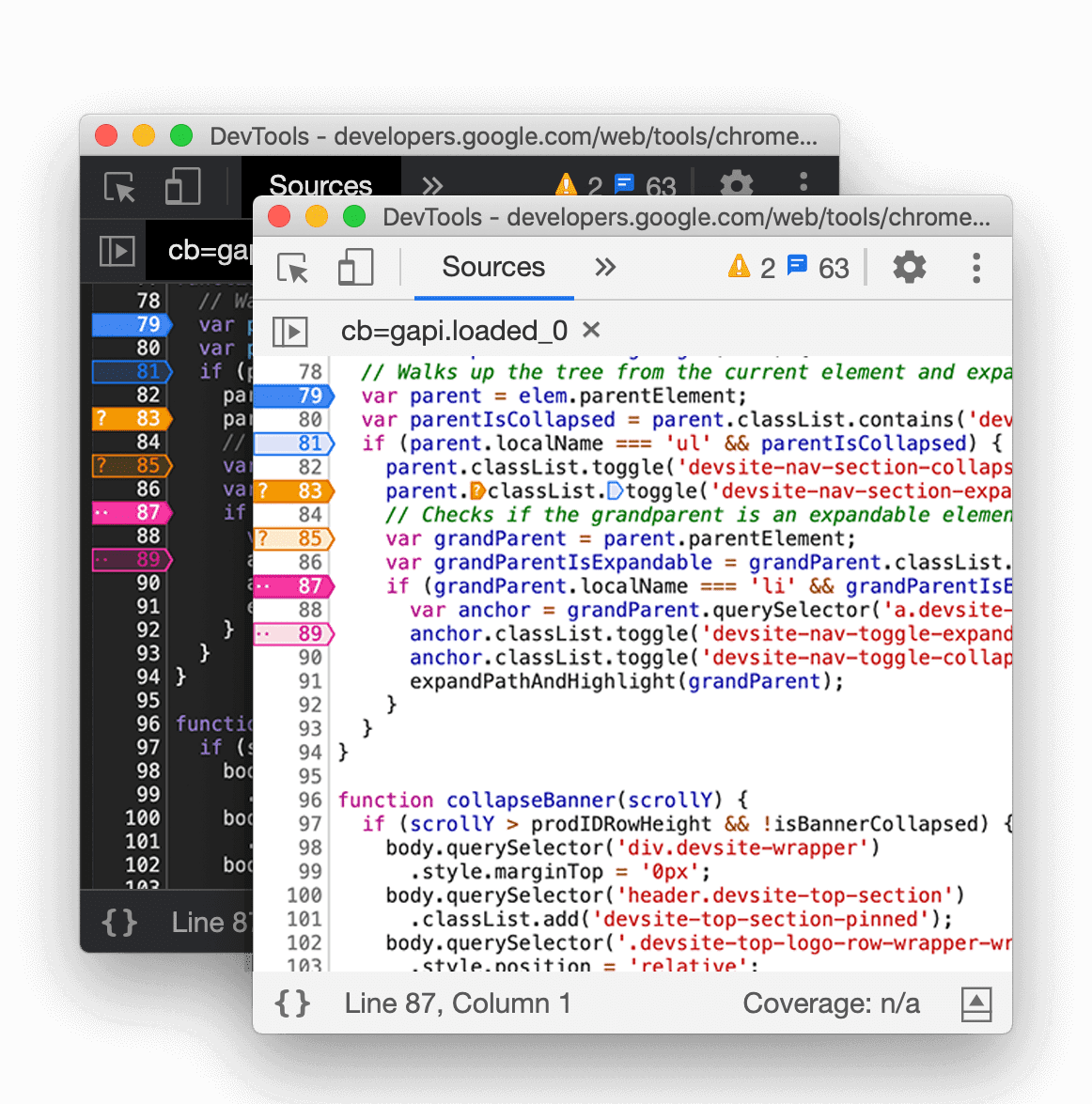Show the navigator sidebar with the panel arrow

tap(291, 331)
